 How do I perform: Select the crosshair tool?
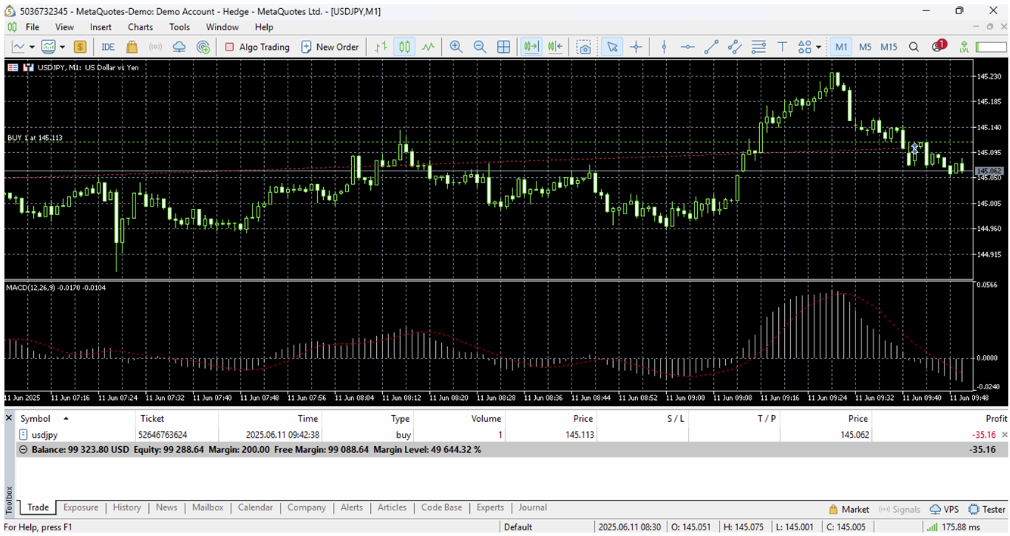click(x=636, y=47)
